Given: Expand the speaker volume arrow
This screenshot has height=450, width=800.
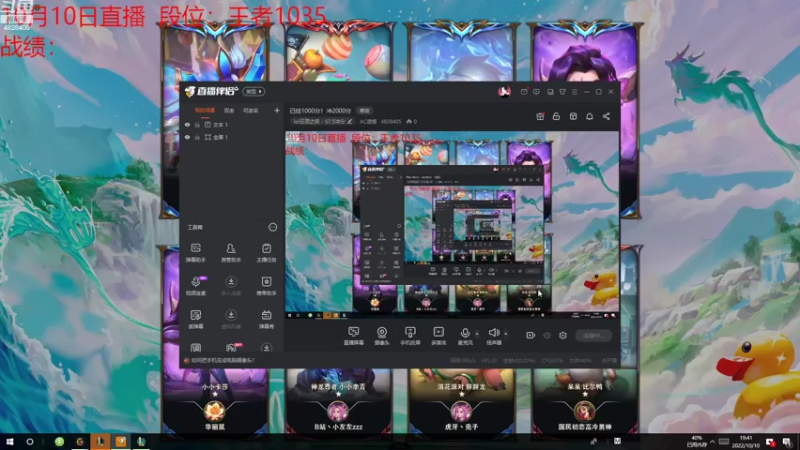Looking at the screenshot, I should 506,334.
